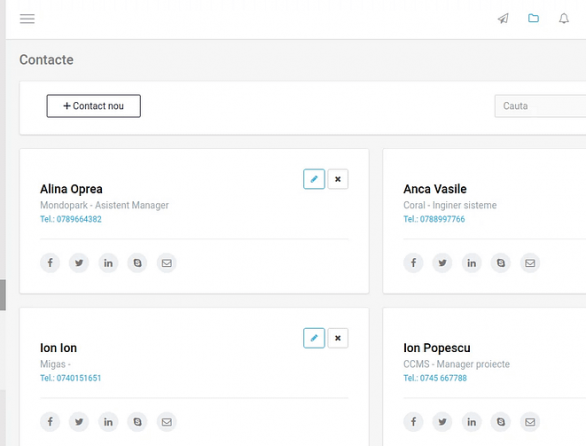Open Alina Oprea's Twitter profile
Viewport: 586px width, 446px height.
tap(79, 263)
